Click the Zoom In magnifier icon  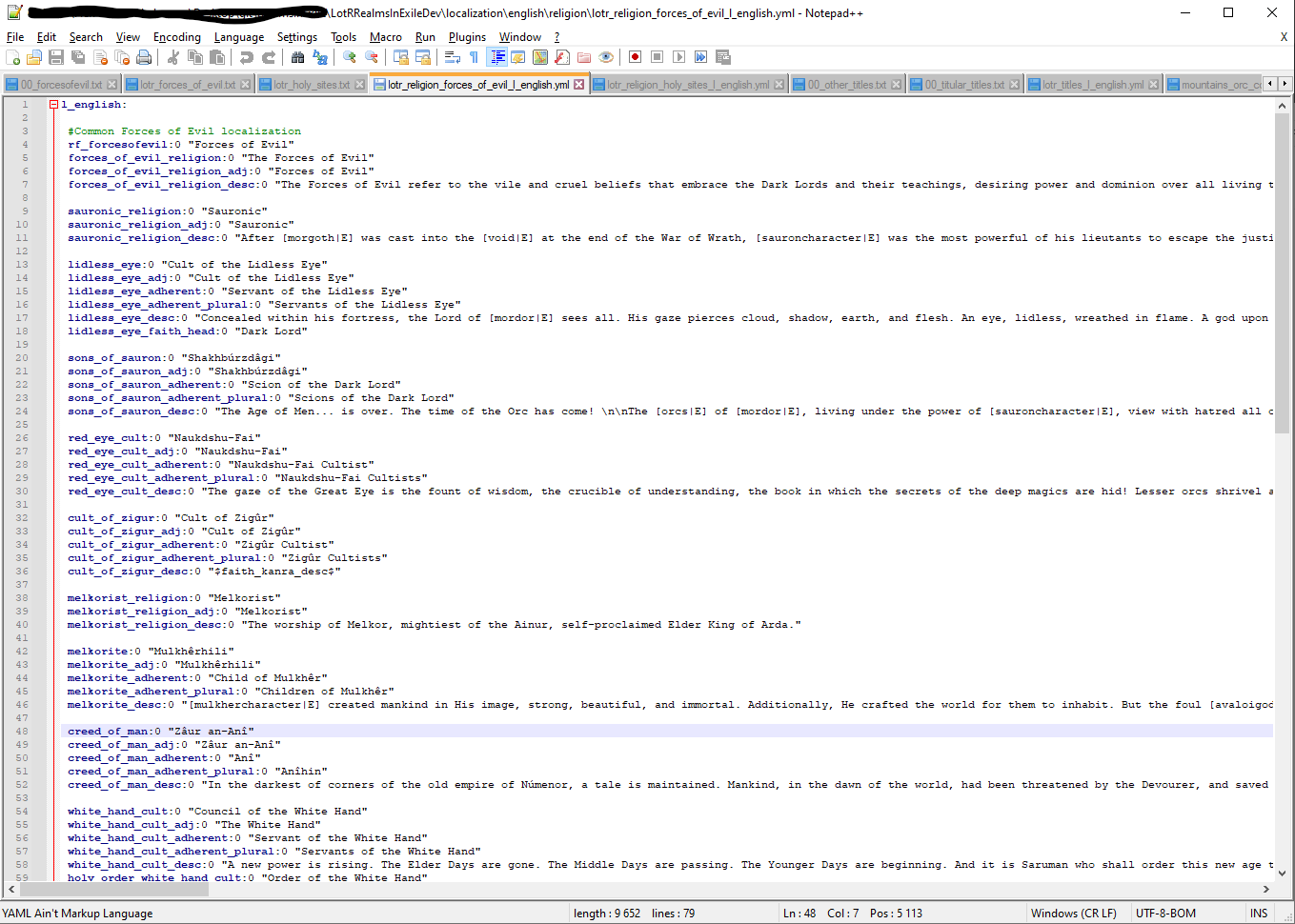click(x=350, y=58)
